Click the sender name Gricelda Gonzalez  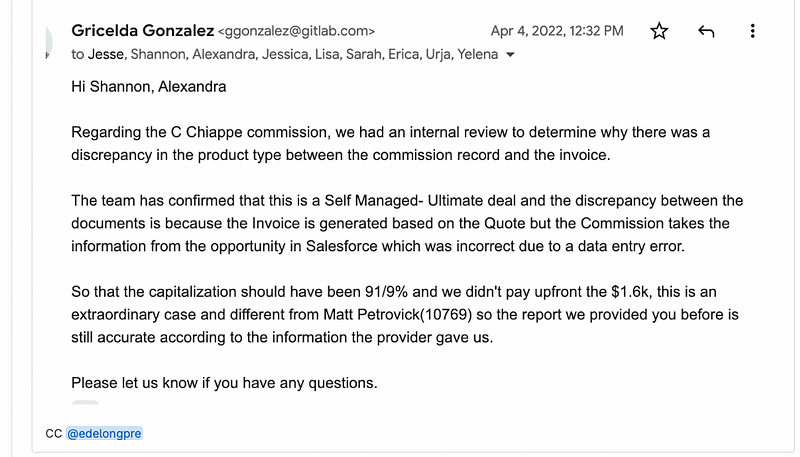click(x=142, y=31)
